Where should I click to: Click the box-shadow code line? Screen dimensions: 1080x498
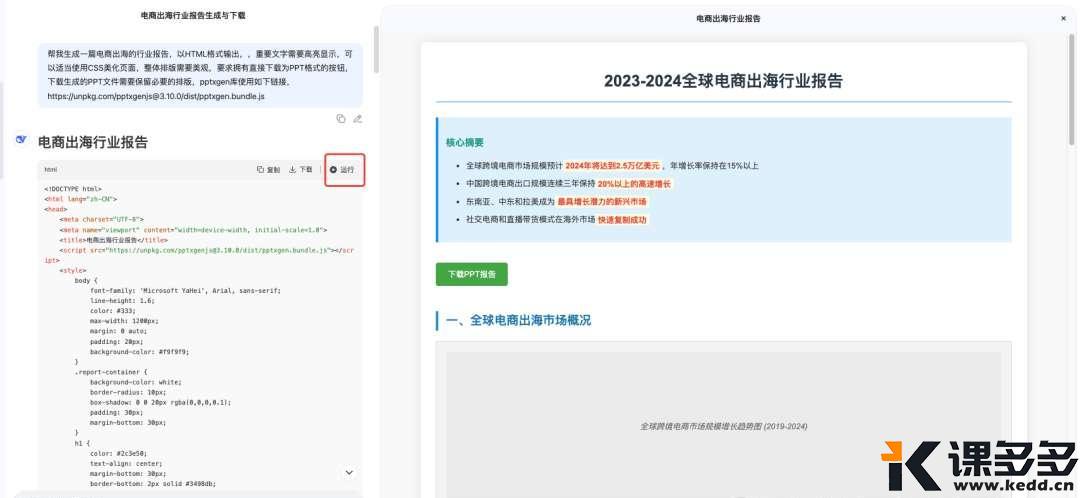click(160, 402)
